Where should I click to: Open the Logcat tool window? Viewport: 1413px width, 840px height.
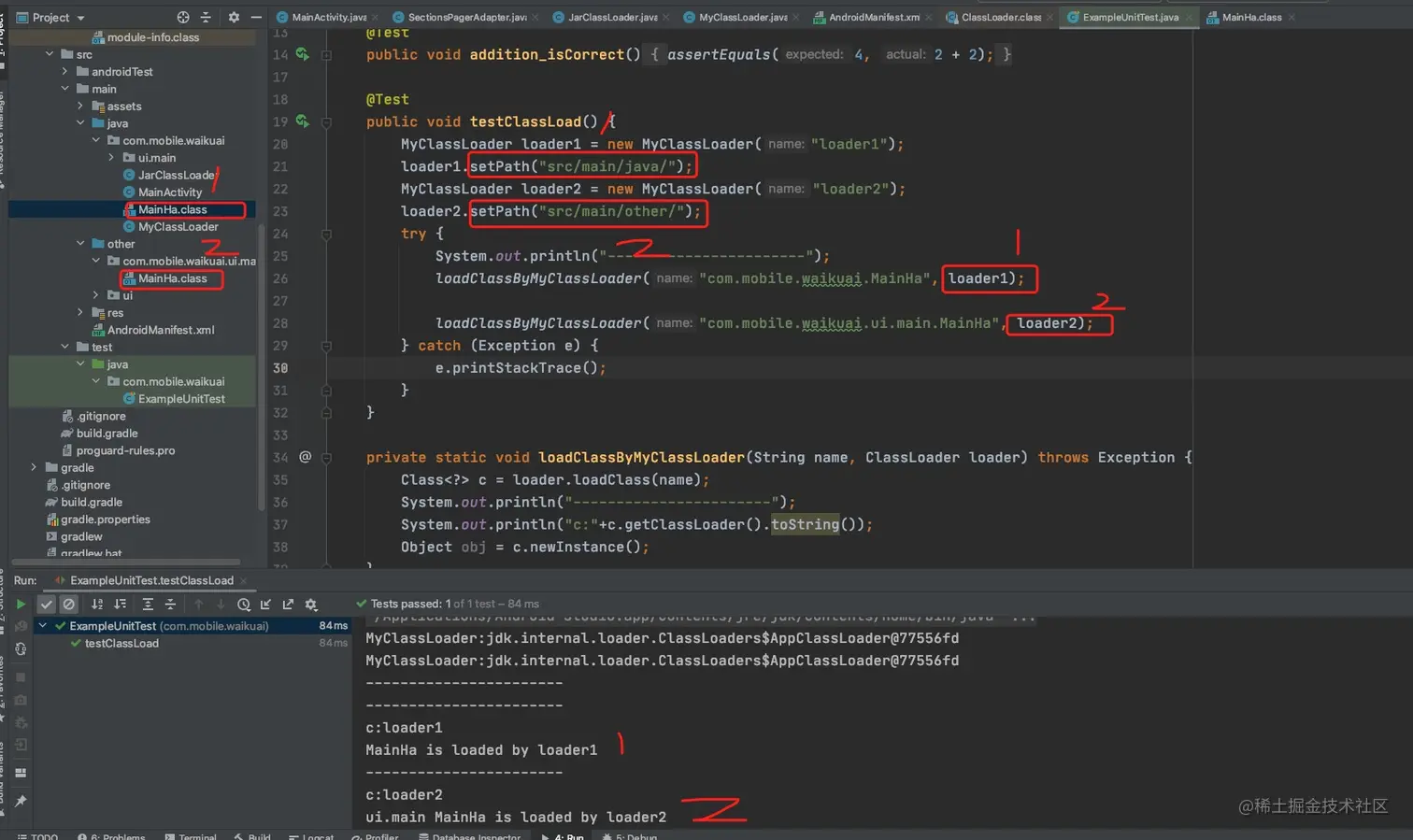click(311, 835)
